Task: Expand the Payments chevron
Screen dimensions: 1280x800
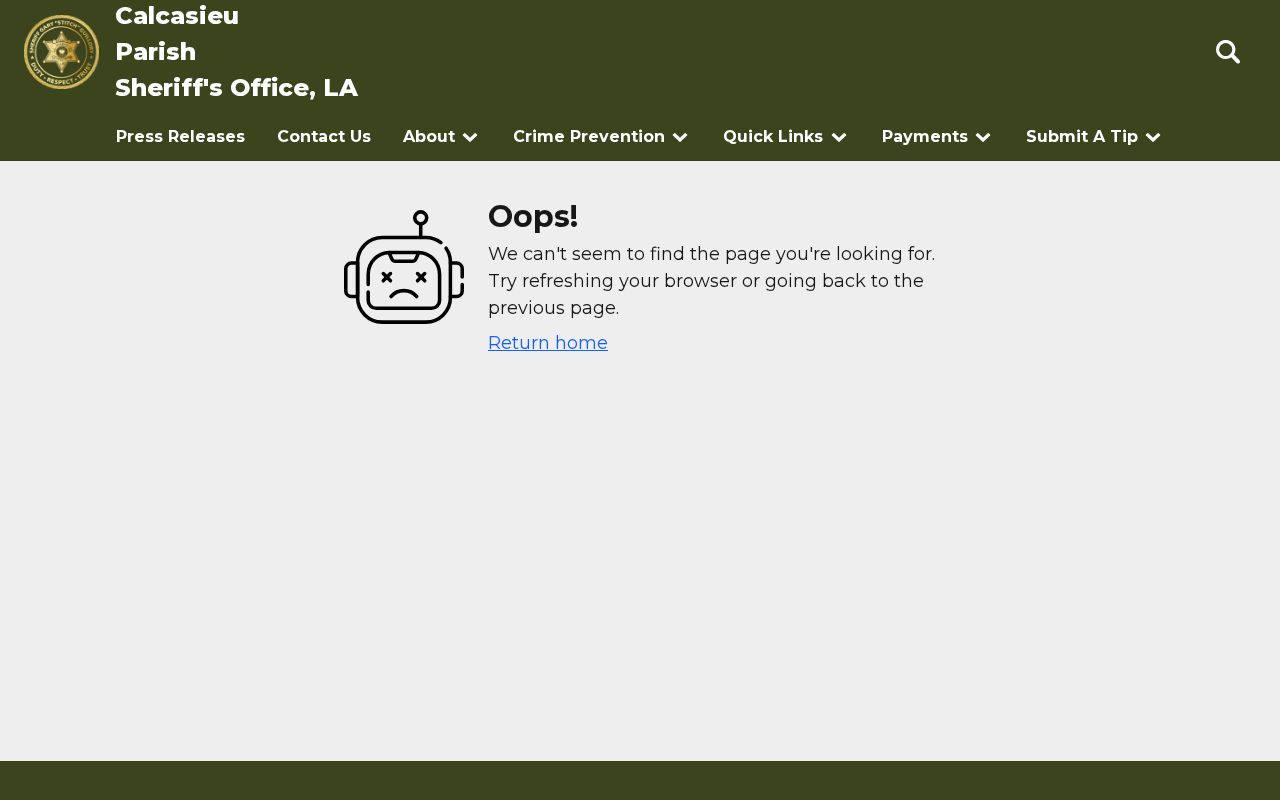Action: point(983,137)
